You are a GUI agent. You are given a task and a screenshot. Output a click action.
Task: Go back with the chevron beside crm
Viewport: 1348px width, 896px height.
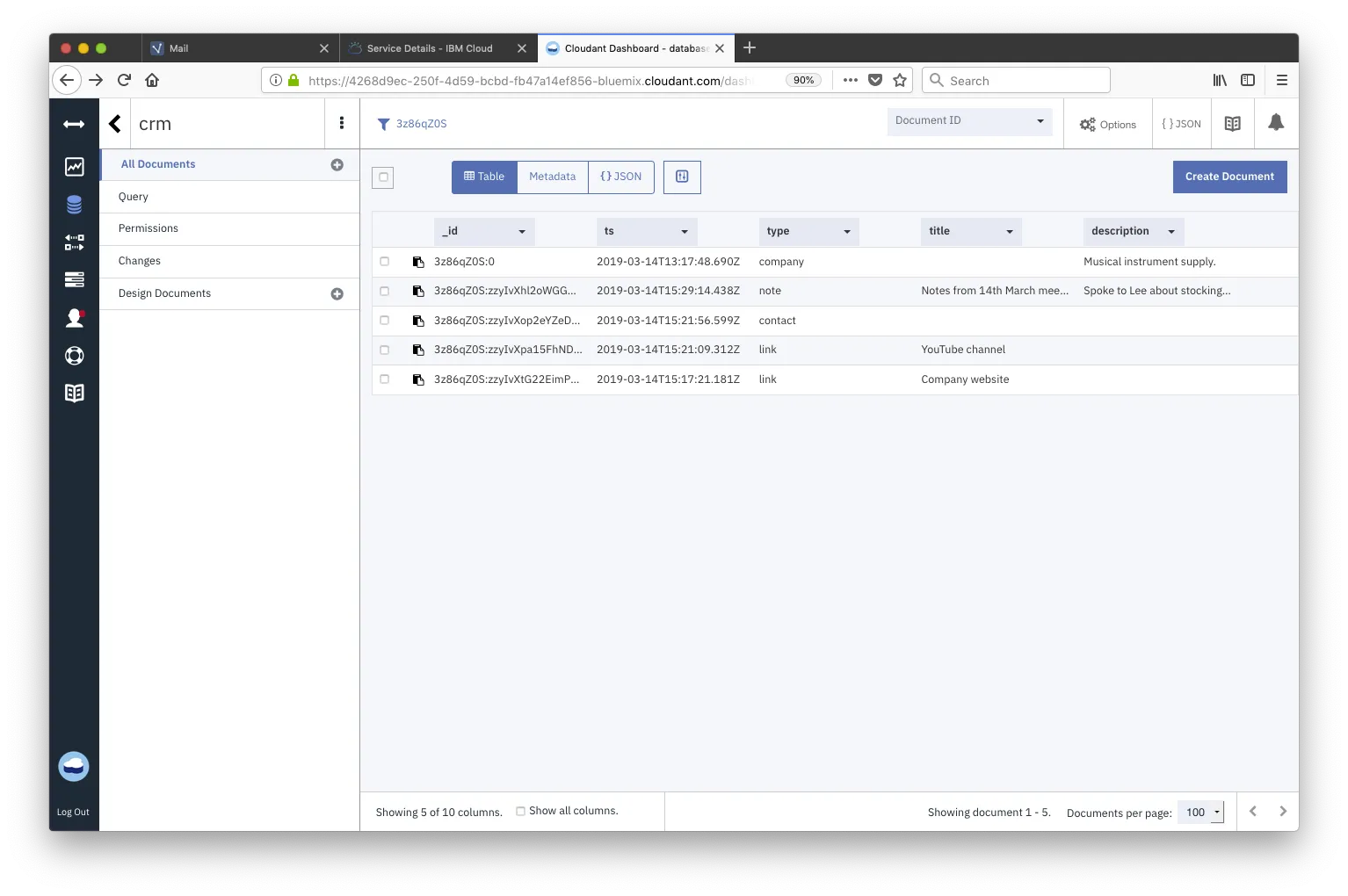(x=115, y=124)
